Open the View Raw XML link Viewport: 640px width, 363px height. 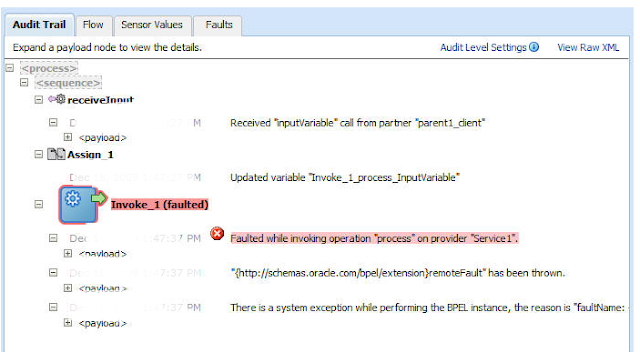(588, 47)
